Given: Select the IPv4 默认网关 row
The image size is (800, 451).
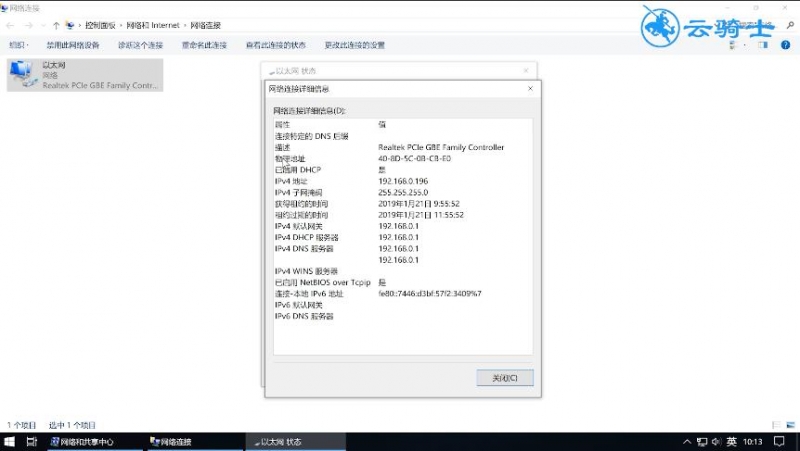Looking at the screenshot, I should [x=403, y=226].
